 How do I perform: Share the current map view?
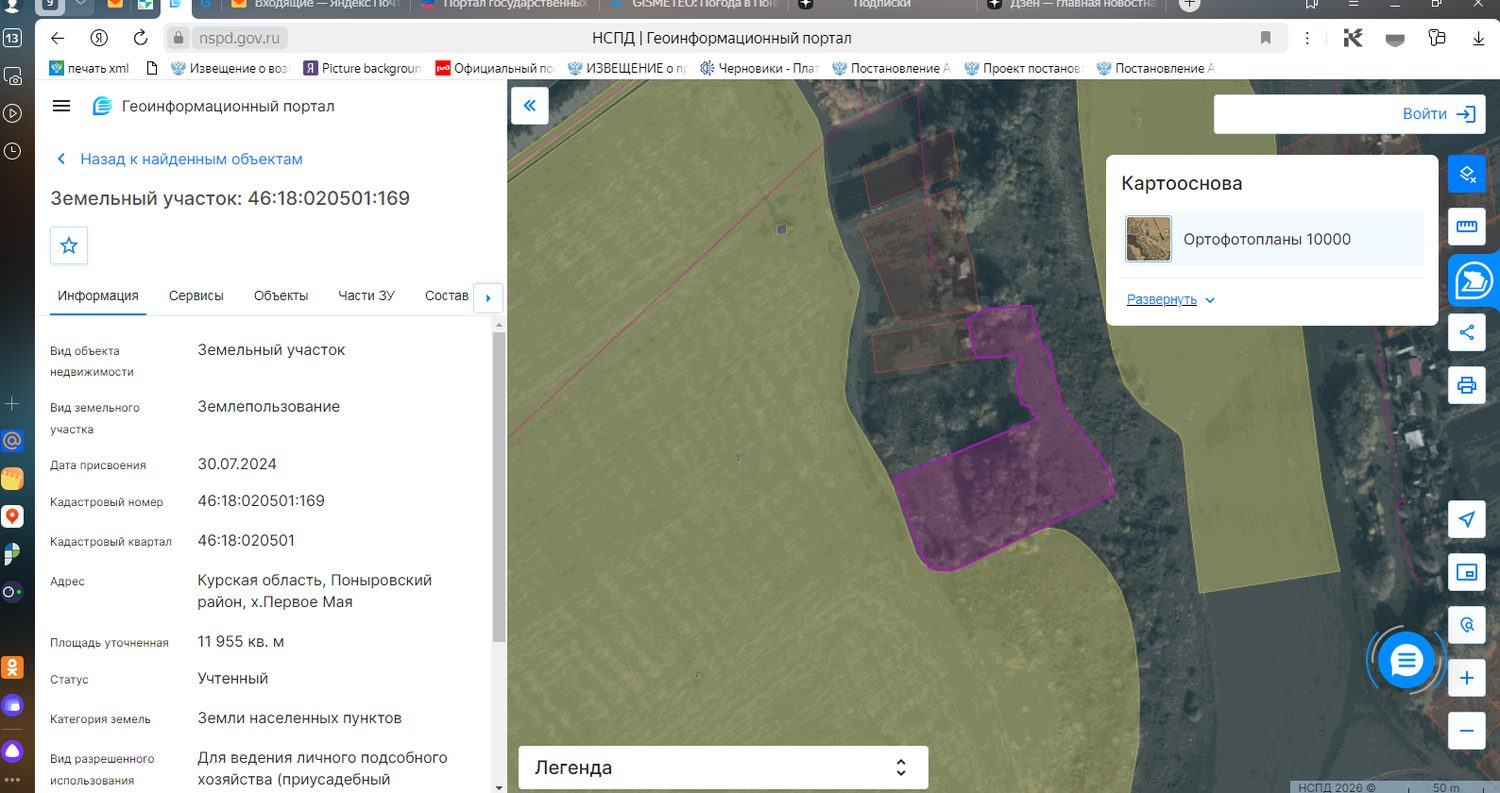pyautogui.click(x=1467, y=332)
